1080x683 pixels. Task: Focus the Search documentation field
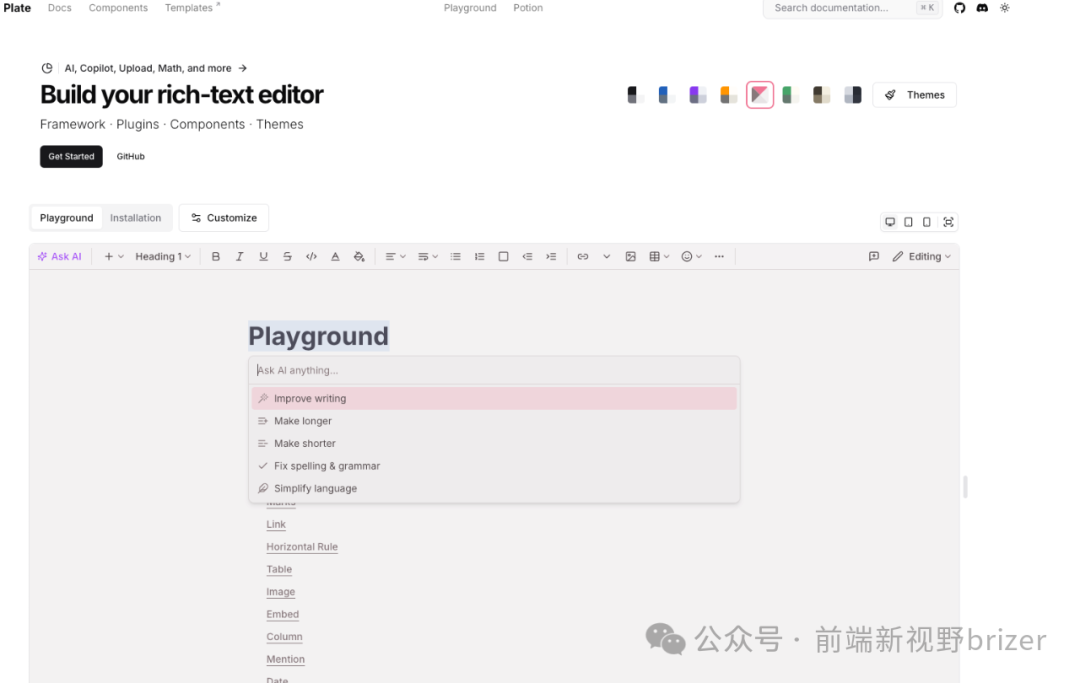point(853,8)
